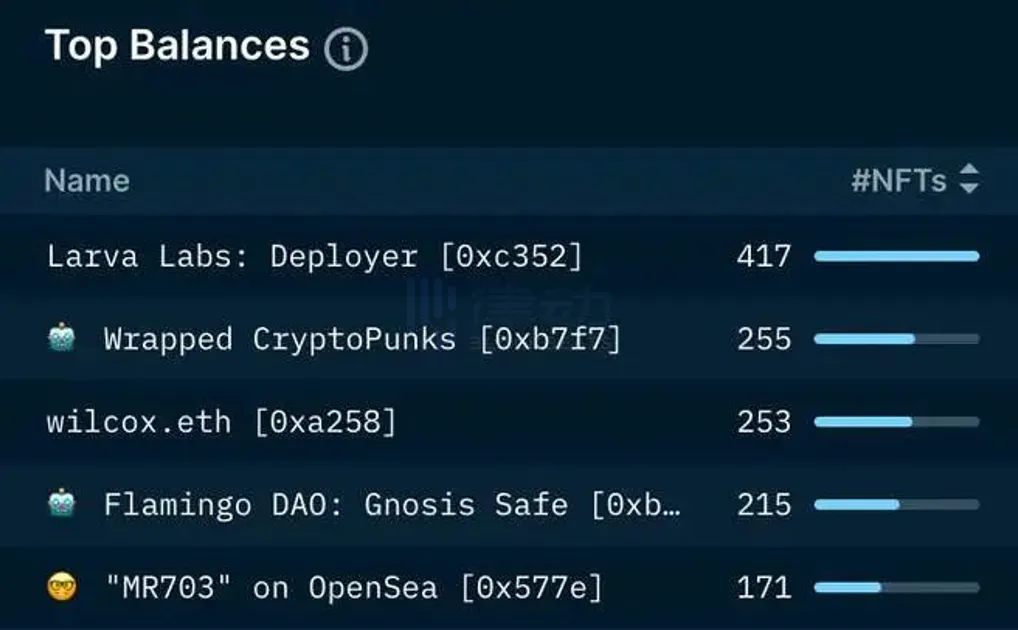Image resolution: width=1018 pixels, height=630 pixels.
Task: Click the 255 NFT count value
Action: coord(763,339)
